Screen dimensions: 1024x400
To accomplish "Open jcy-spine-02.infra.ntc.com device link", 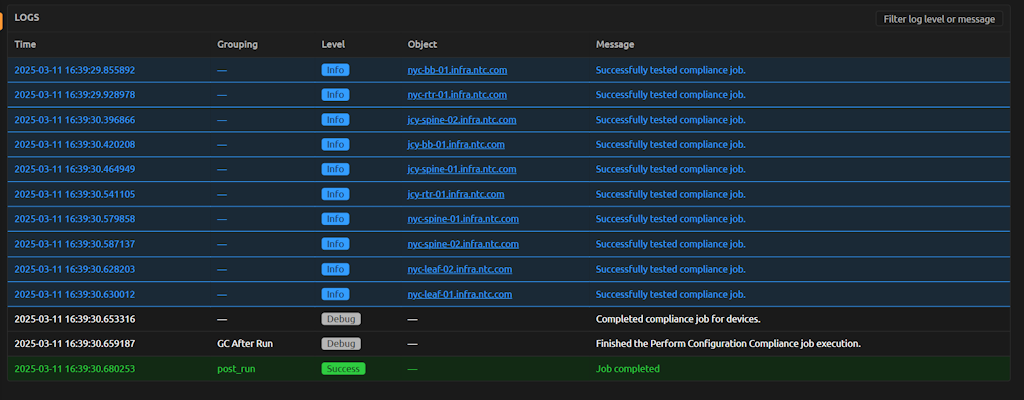I will coord(461,120).
